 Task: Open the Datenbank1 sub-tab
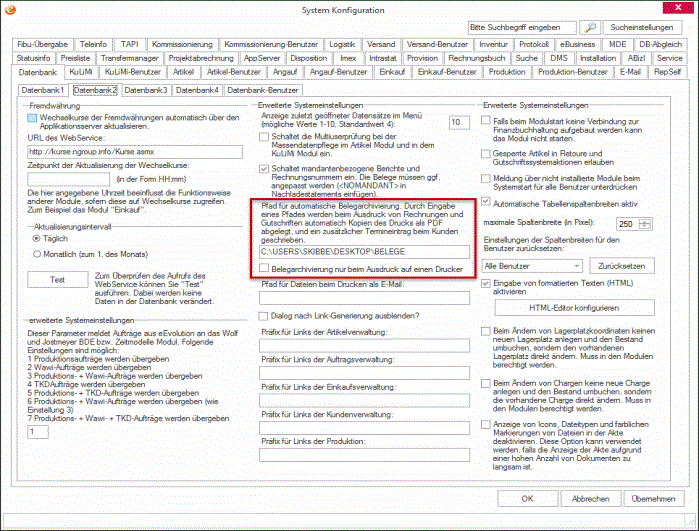[x=43, y=90]
